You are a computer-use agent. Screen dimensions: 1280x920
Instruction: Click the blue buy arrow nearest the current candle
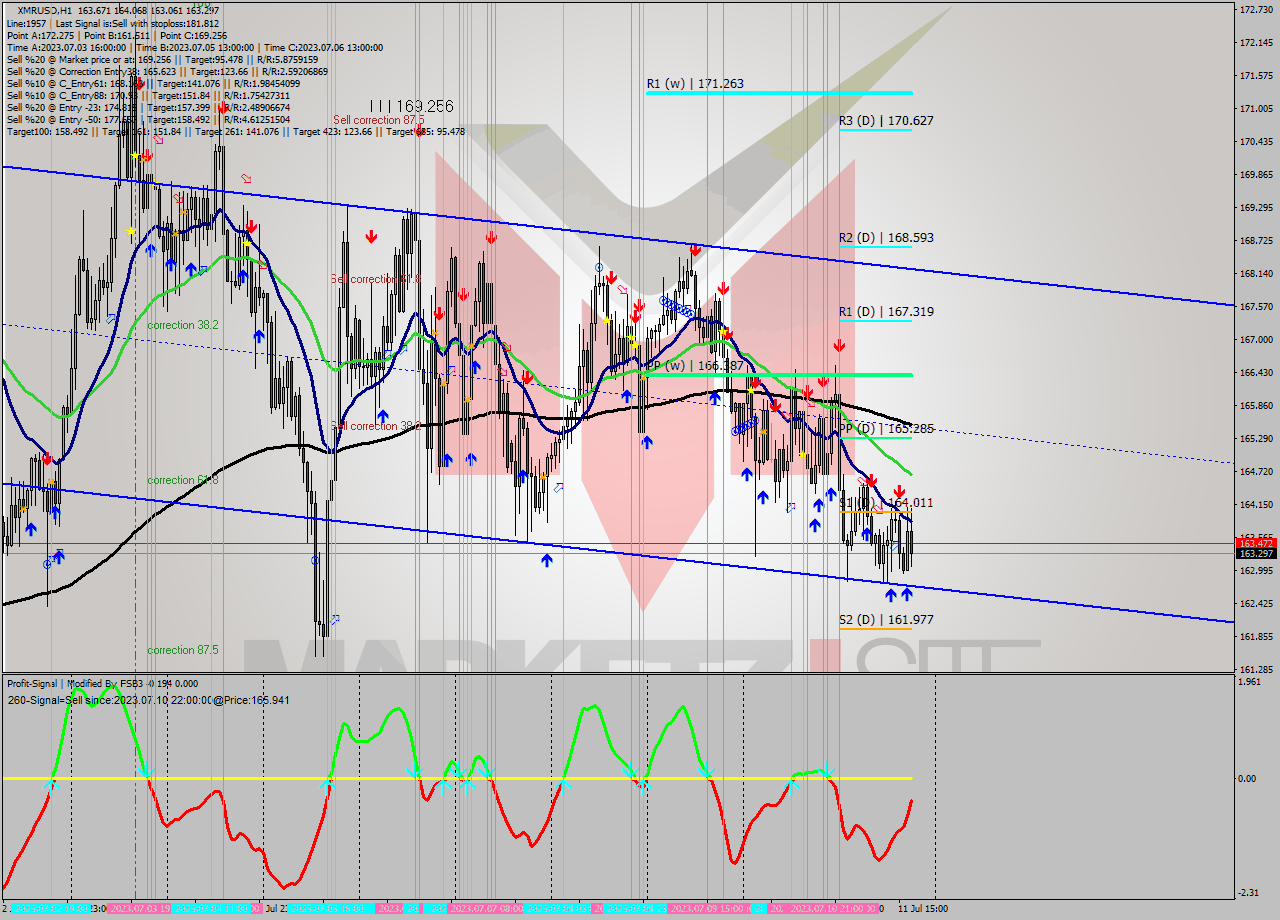pyautogui.click(x=906, y=594)
